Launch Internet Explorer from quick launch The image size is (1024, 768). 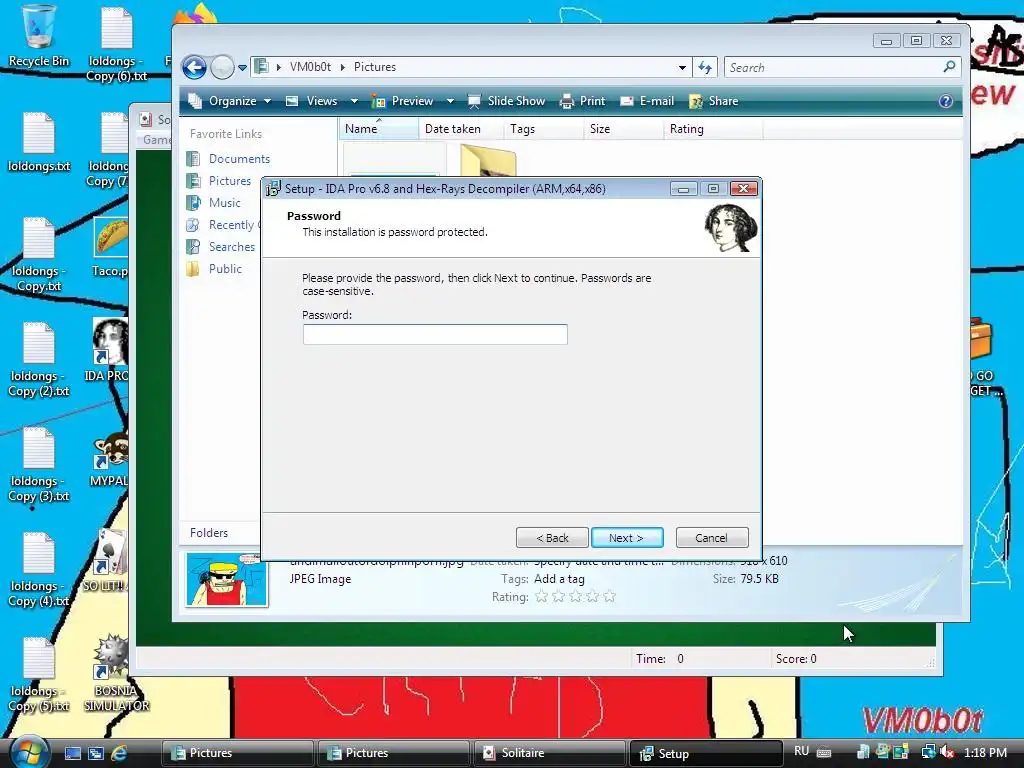tap(119, 753)
